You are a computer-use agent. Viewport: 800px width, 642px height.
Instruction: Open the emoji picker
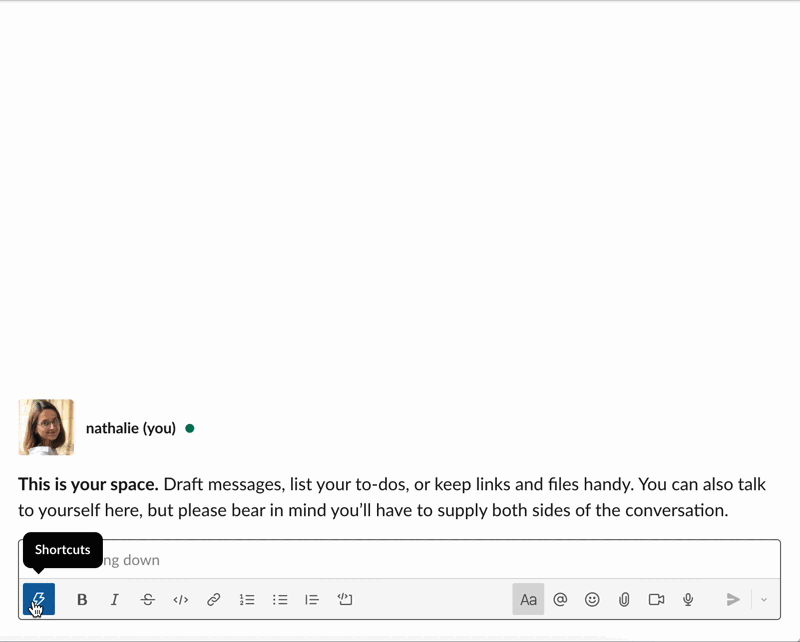[x=592, y=599]
